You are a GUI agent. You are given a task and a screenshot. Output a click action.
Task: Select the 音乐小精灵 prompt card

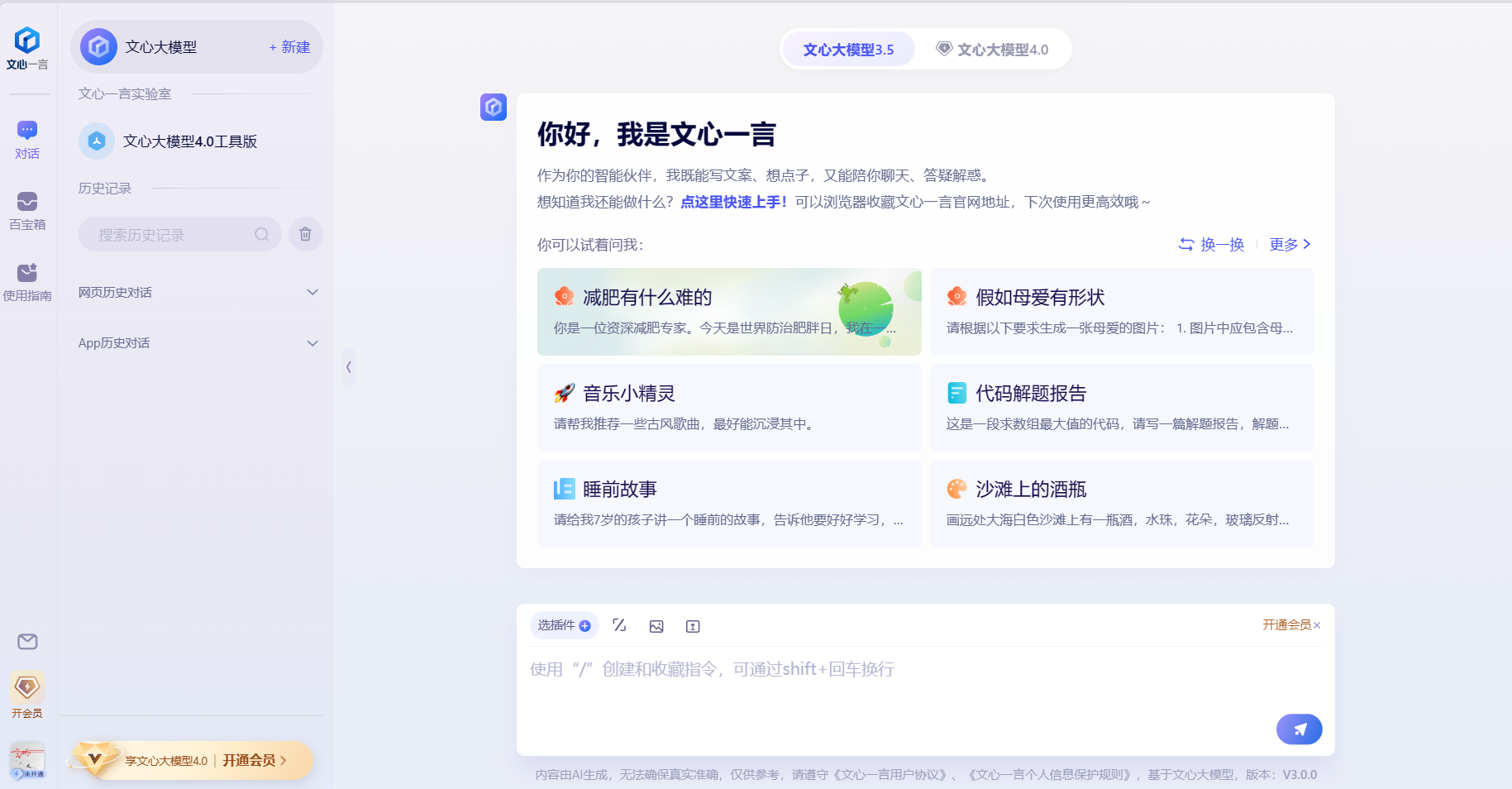tap(729, 408)
